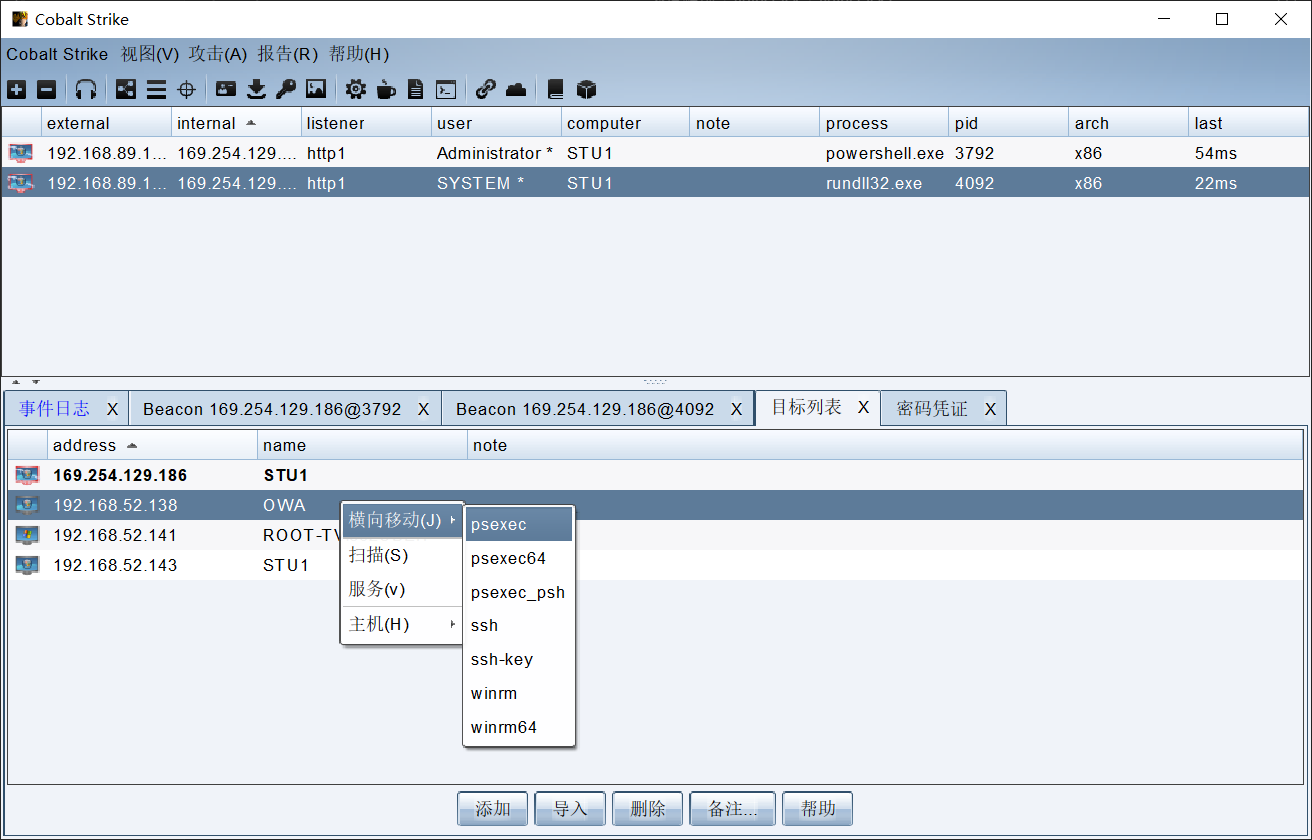
Task: Select psexec in lateral movement submenu
Action: (519, 524)
